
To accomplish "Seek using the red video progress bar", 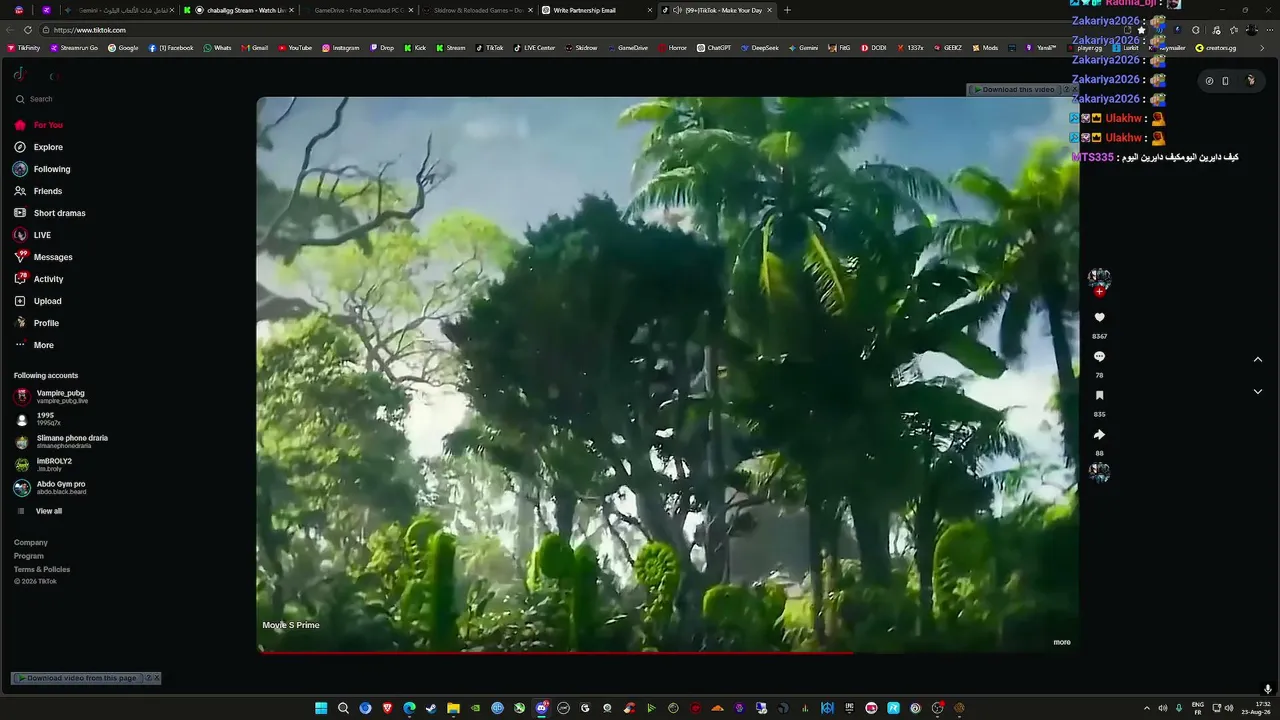I will pos(667,652).
